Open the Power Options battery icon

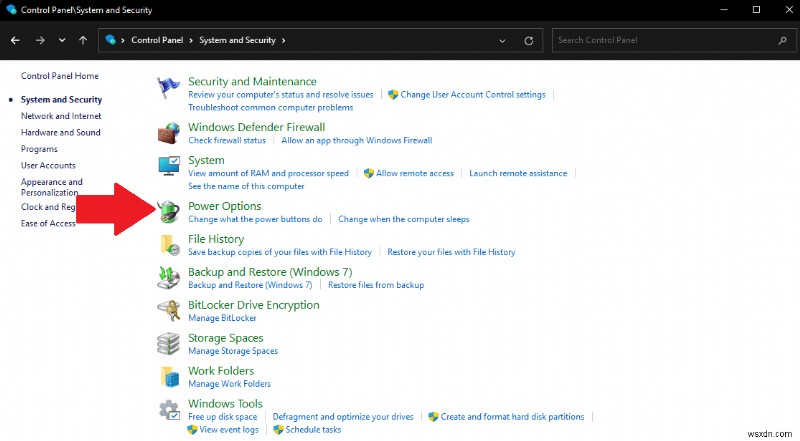[x=169, y=212]
